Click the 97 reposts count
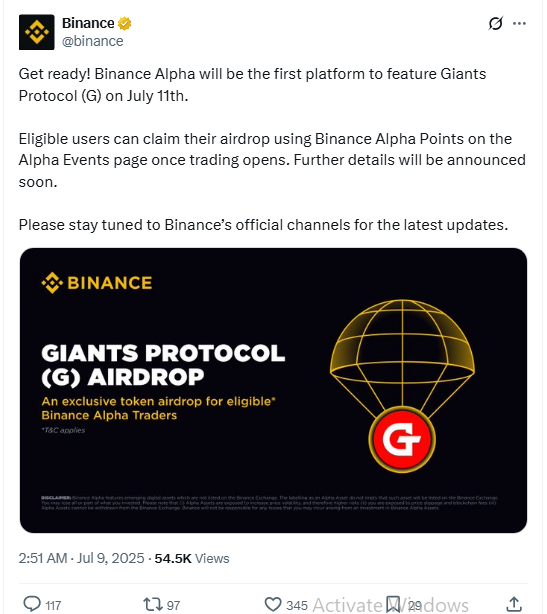The width and height of the screenshot is (547, 614). [x=173, y=605]
